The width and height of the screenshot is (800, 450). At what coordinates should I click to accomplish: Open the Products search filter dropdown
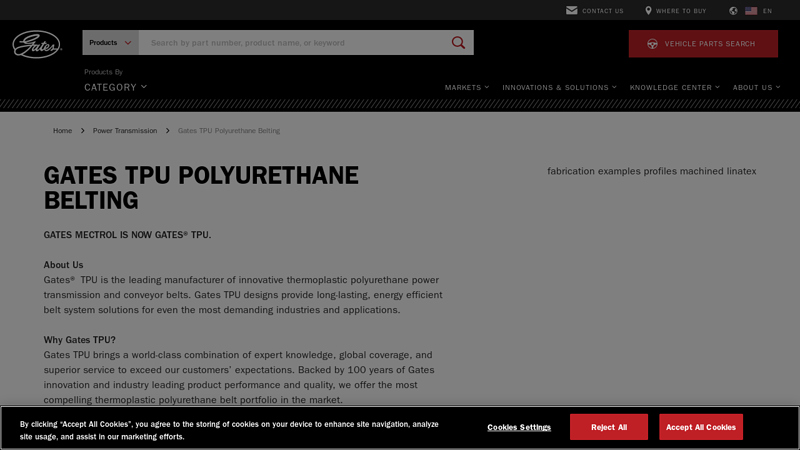pyautogui.click(x=110, y=43)
